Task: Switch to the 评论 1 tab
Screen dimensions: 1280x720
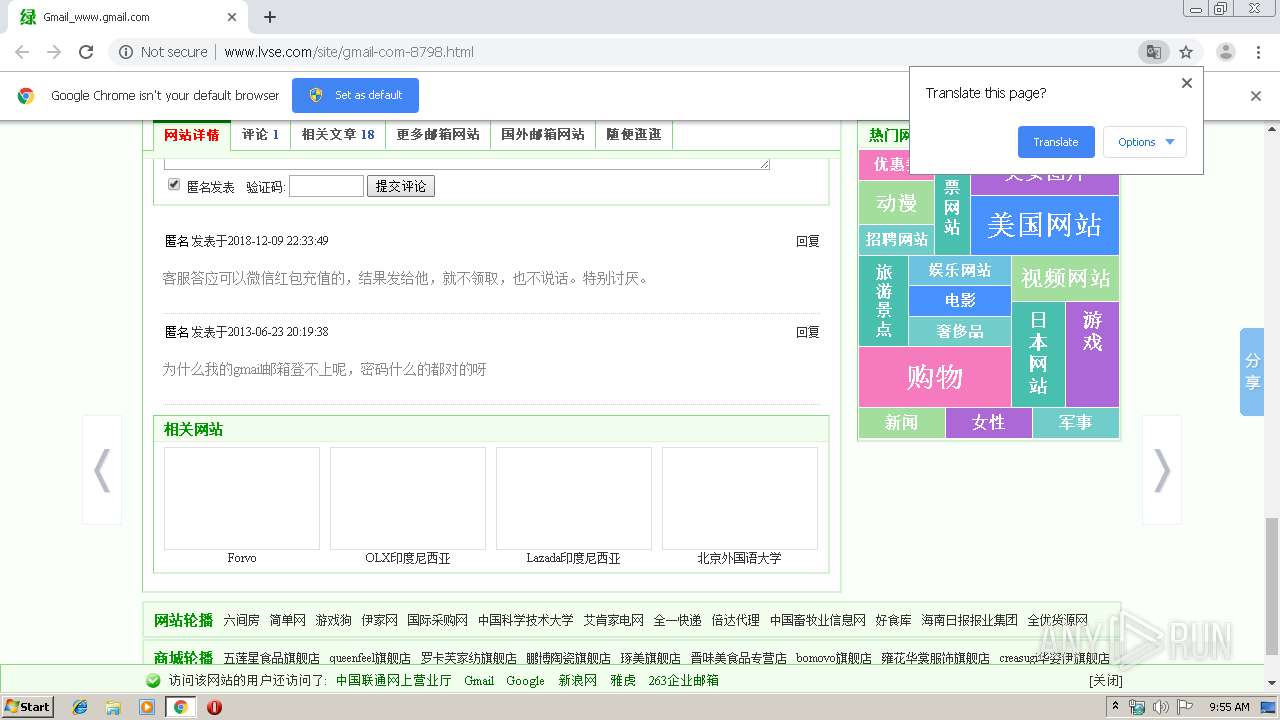Action: click(260, 135)
